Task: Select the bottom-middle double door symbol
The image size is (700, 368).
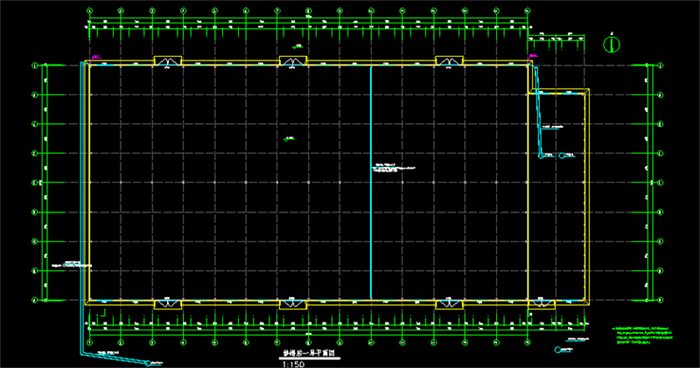Action: click(293, 305)
